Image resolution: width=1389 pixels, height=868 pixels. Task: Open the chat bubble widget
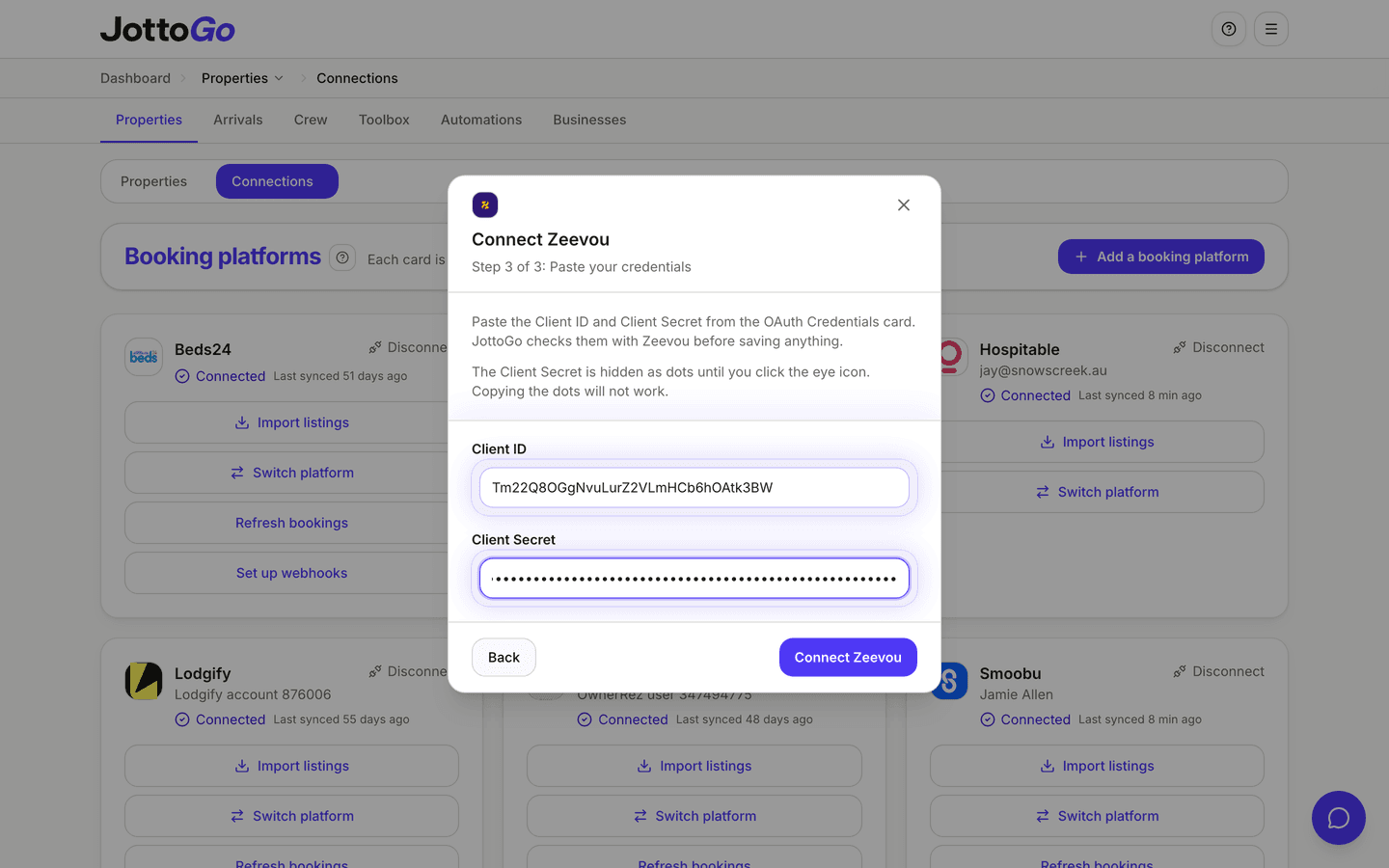point(1339,818)
